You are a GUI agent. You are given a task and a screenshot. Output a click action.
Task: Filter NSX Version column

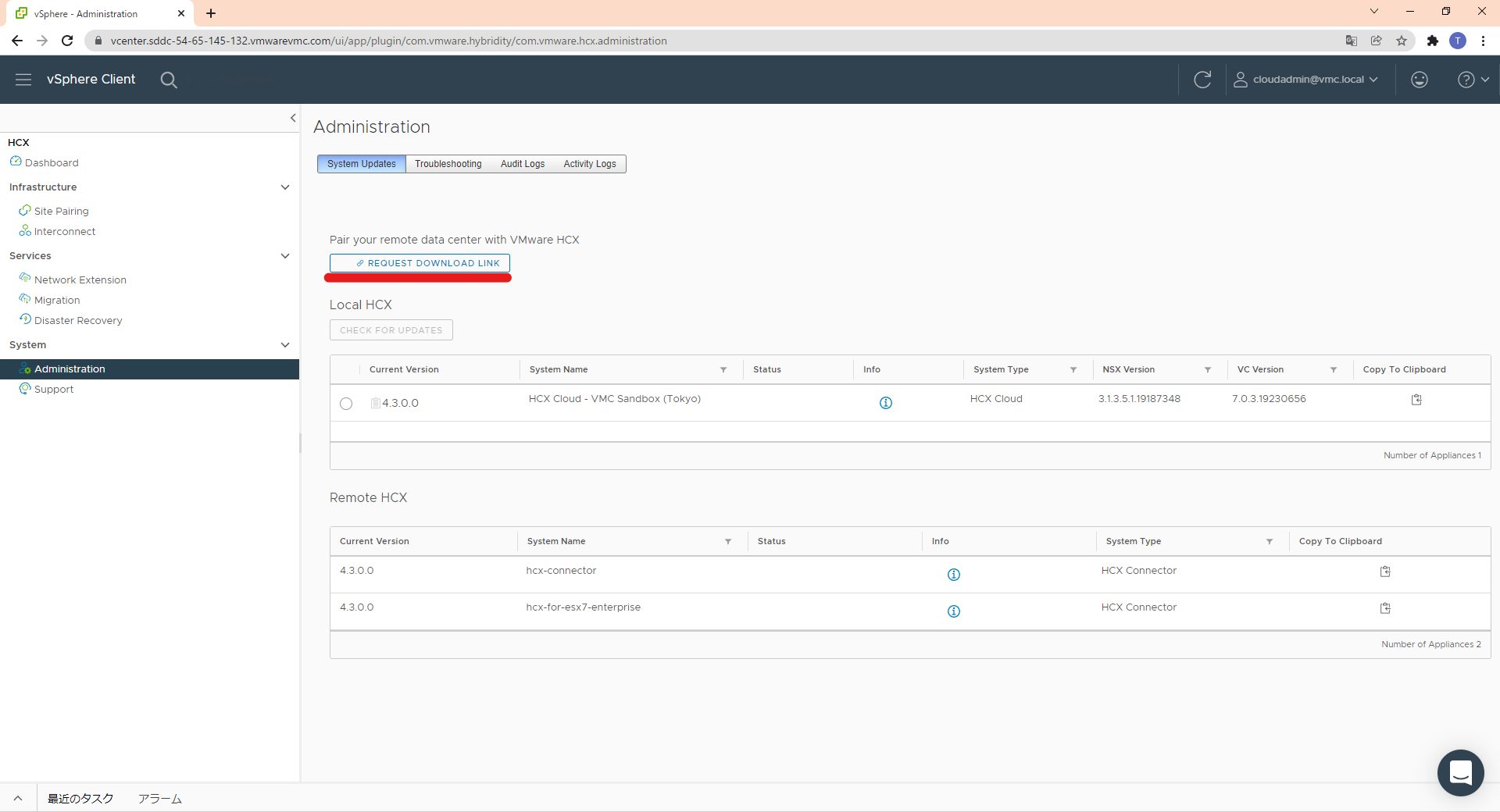click(1208, 370)
